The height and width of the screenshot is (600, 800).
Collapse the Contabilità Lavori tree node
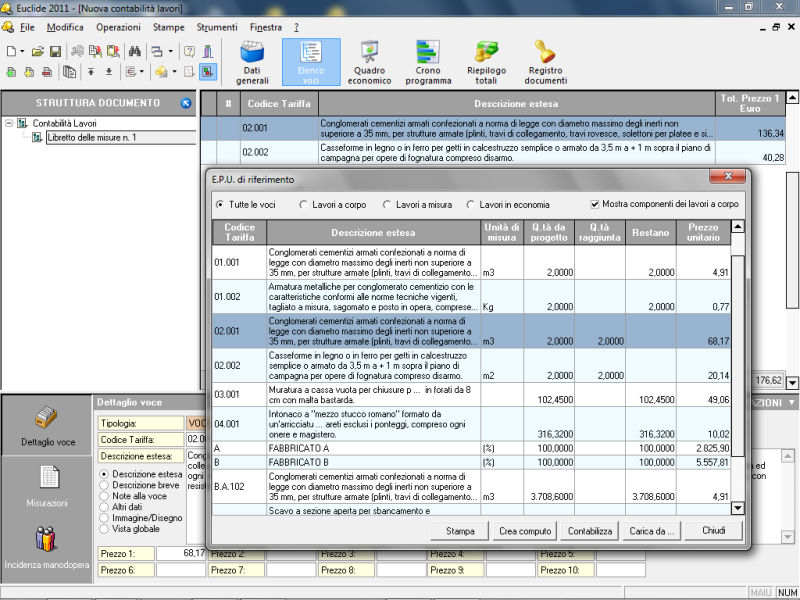coord(9,123)
